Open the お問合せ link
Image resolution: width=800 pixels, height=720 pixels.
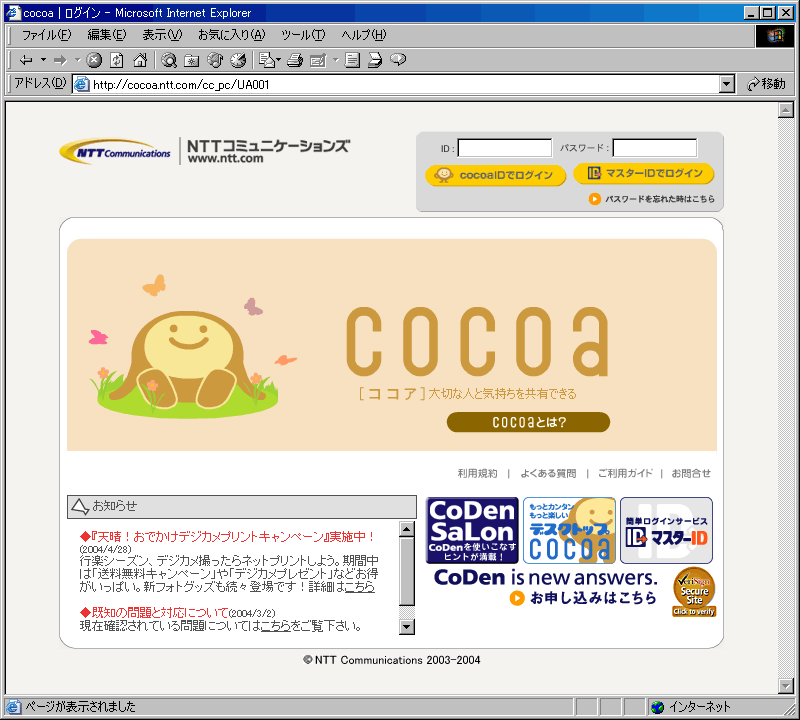pyautogui.click(x=691, y=474)
